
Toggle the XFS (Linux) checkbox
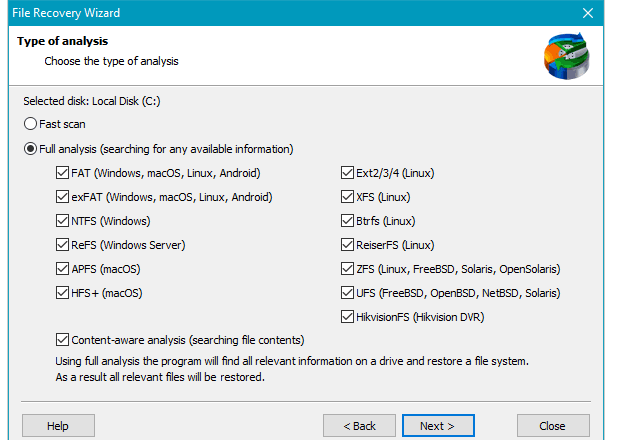point(347,197)
